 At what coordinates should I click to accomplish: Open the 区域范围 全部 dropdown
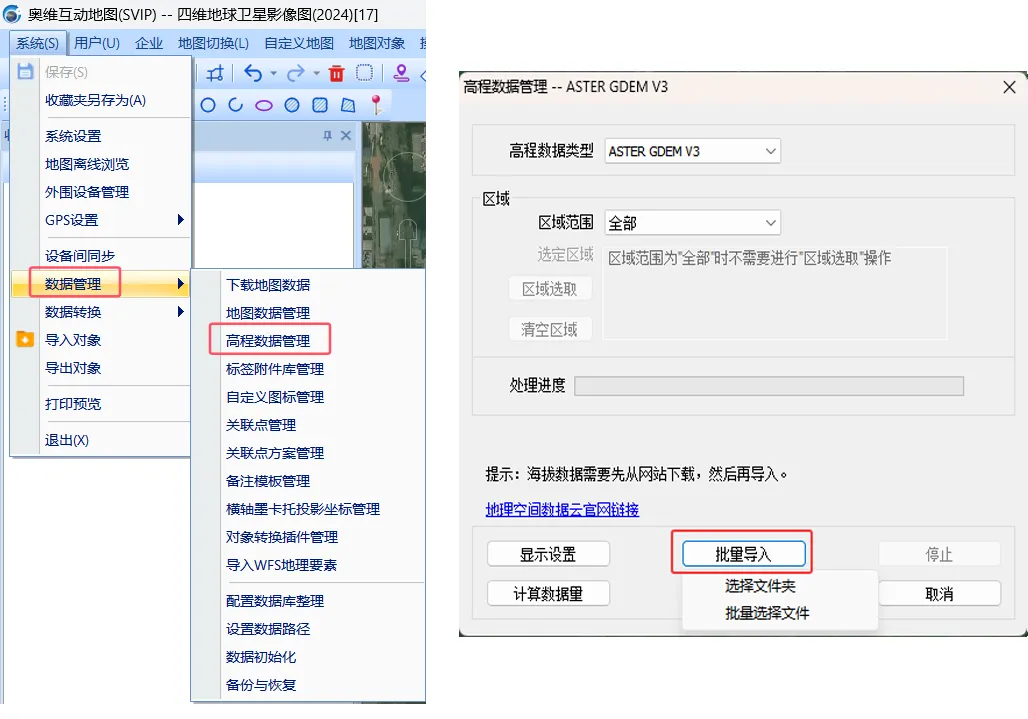pyautogui.click(x=692, y=223)
